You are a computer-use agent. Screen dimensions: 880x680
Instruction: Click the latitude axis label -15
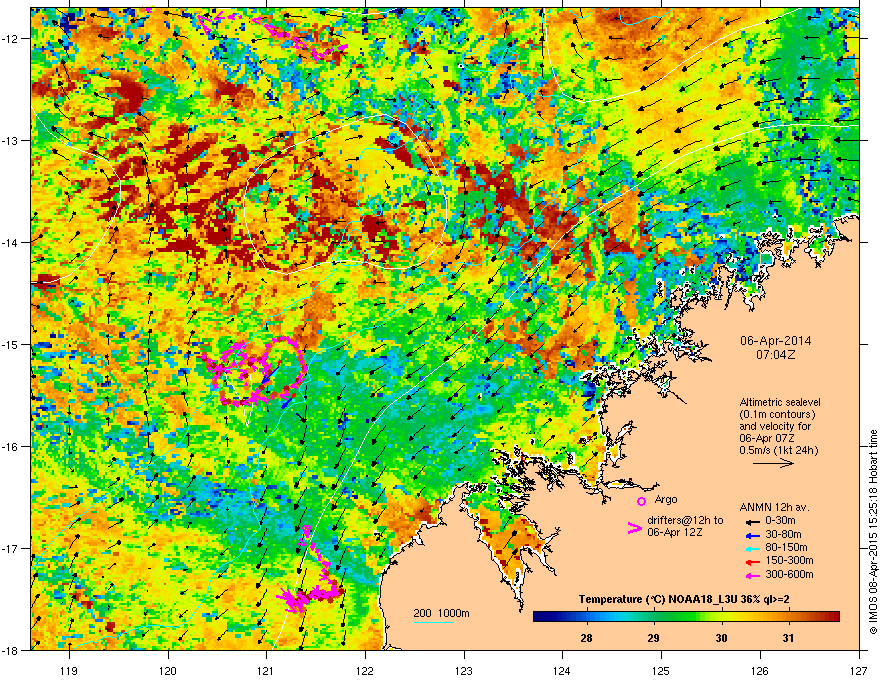[10, 344]
